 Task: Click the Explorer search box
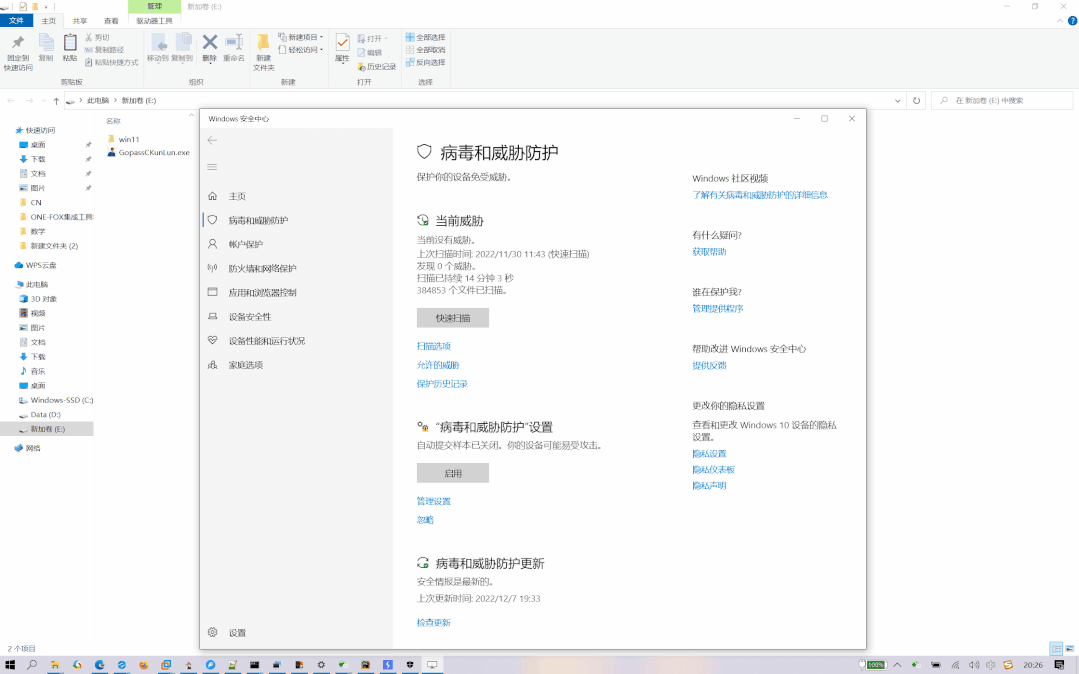tap(1002, 101)
